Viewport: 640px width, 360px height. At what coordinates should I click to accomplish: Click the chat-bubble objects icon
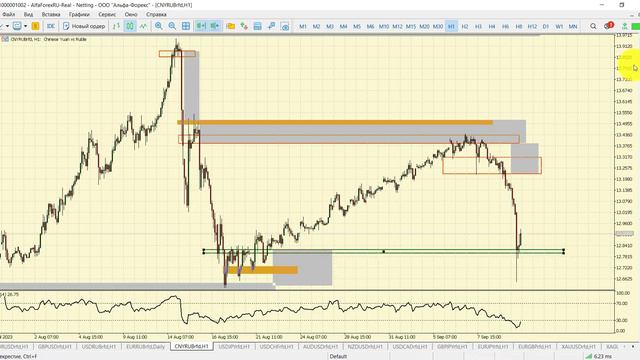click(17, 26)
